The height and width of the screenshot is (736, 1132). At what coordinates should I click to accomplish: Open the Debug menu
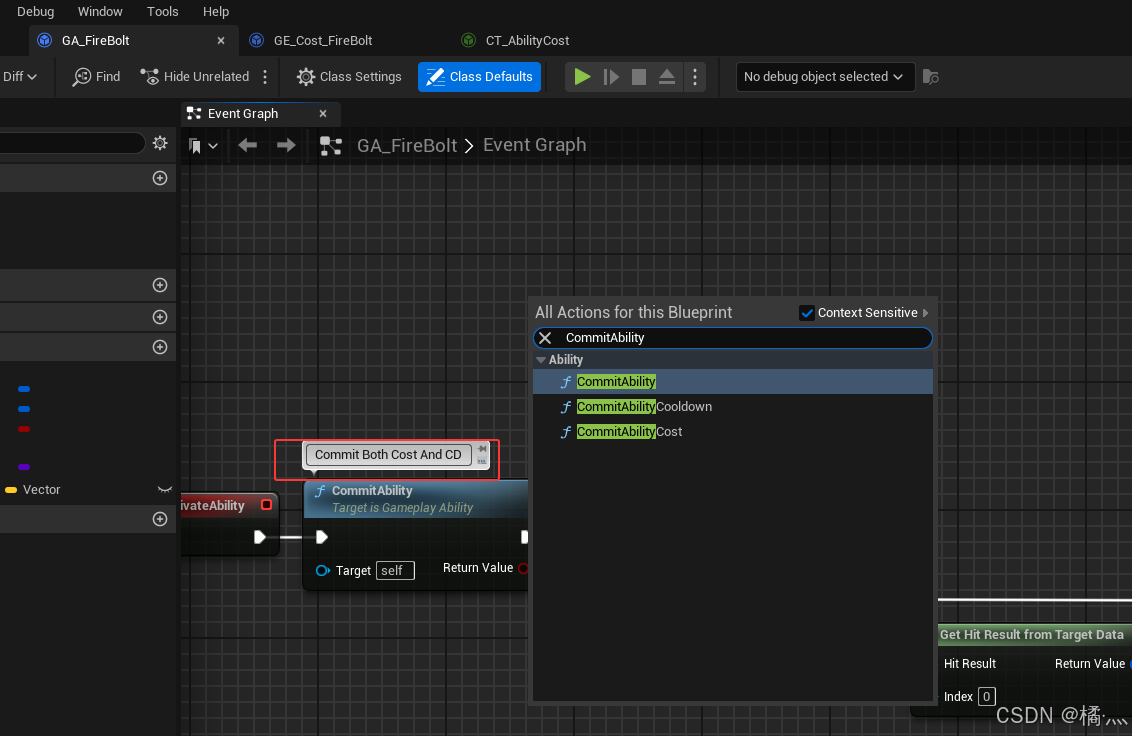35,12
